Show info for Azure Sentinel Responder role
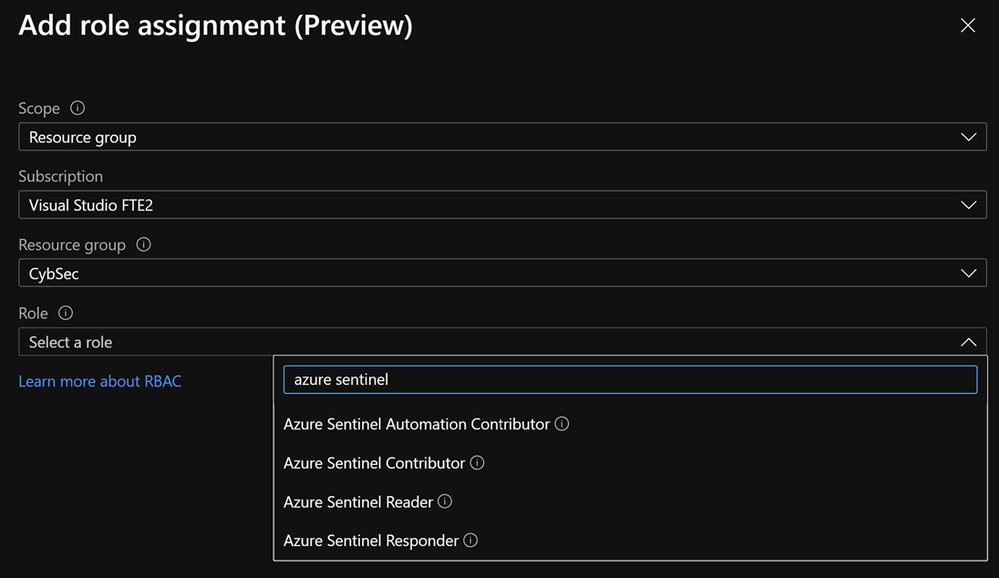This screenshot has height=578, width=999. (470, 541)
